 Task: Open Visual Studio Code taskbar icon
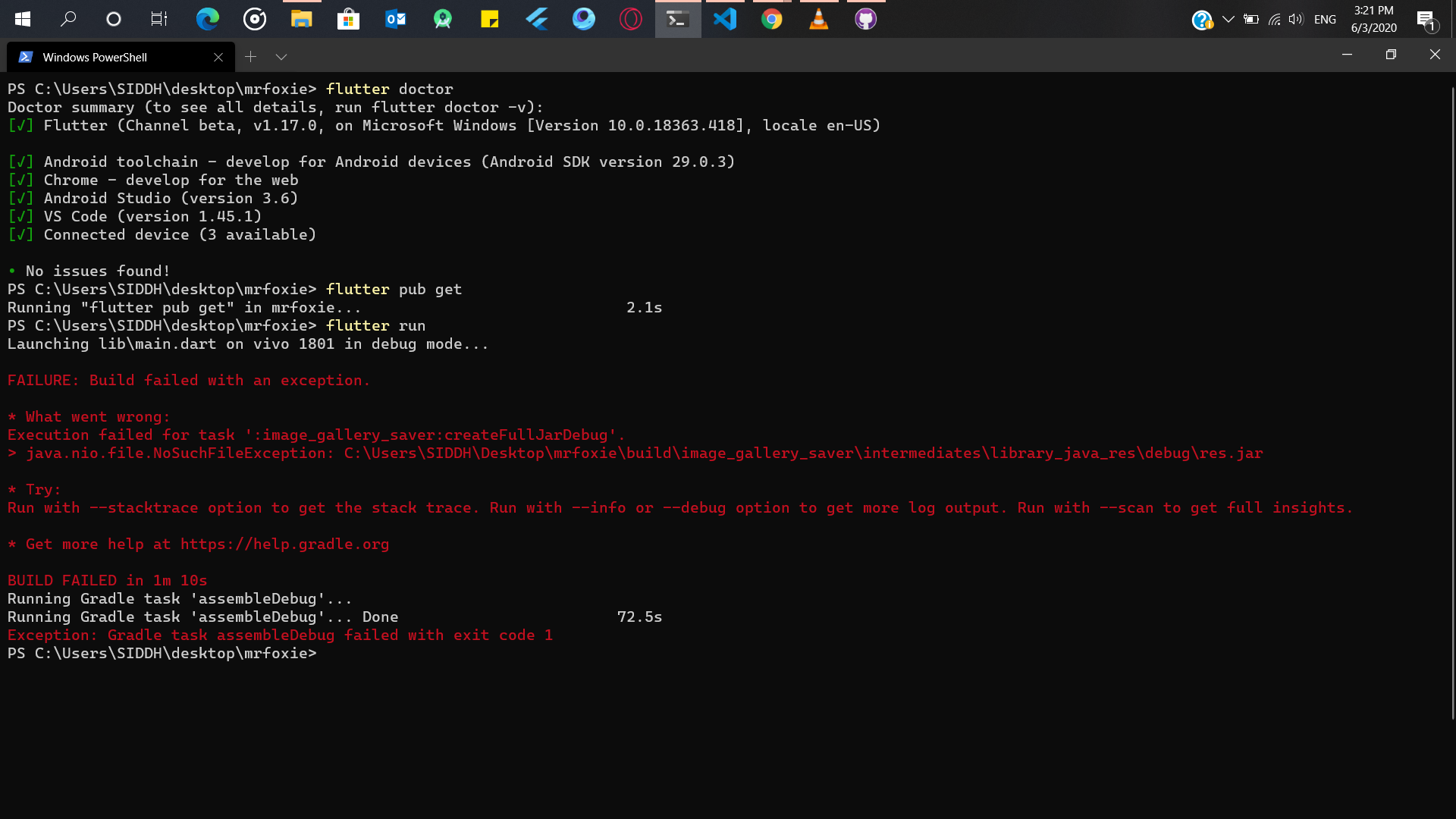click(725, 19)
